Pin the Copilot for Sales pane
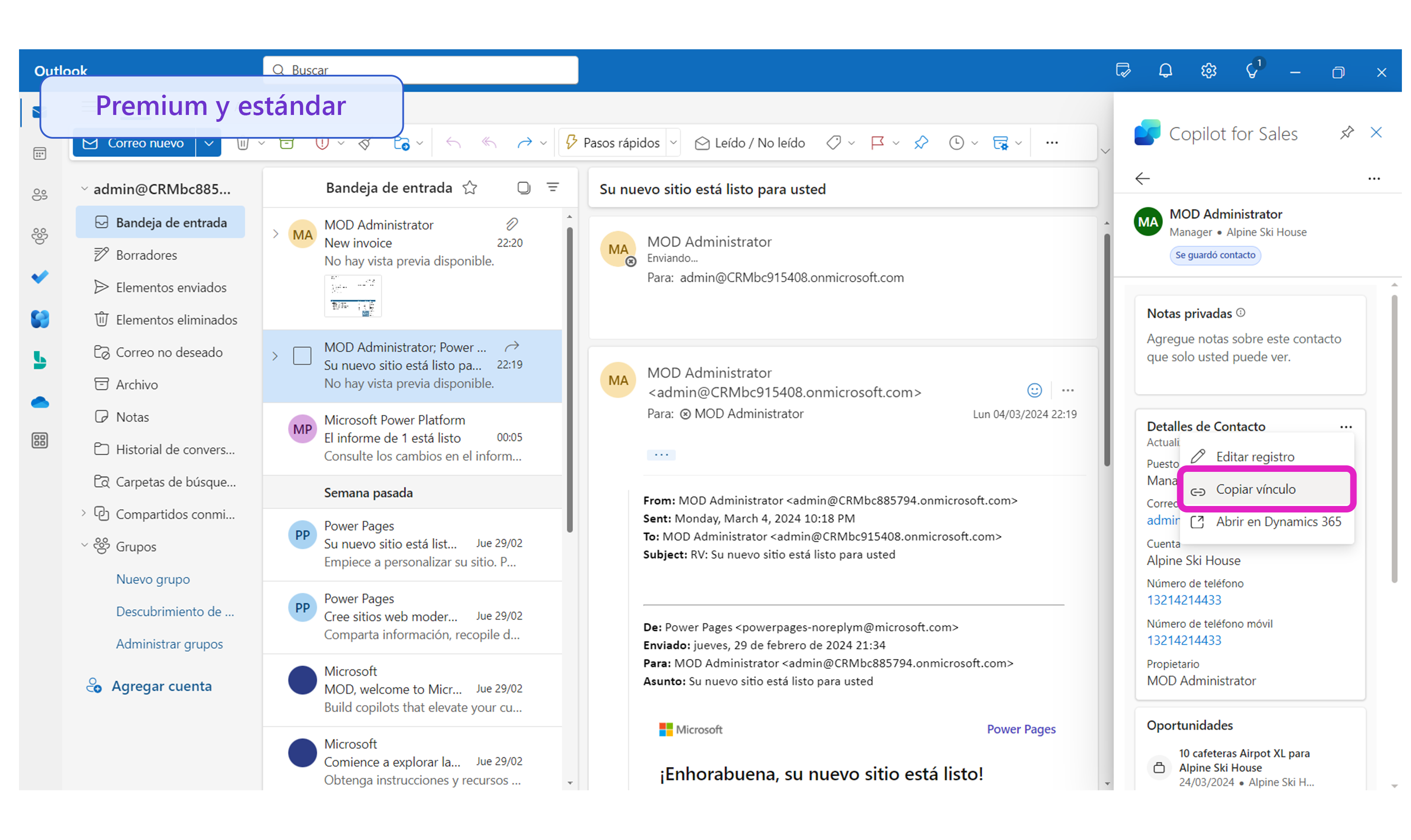Screen dimensions: 1411x840 point(1347,133)
